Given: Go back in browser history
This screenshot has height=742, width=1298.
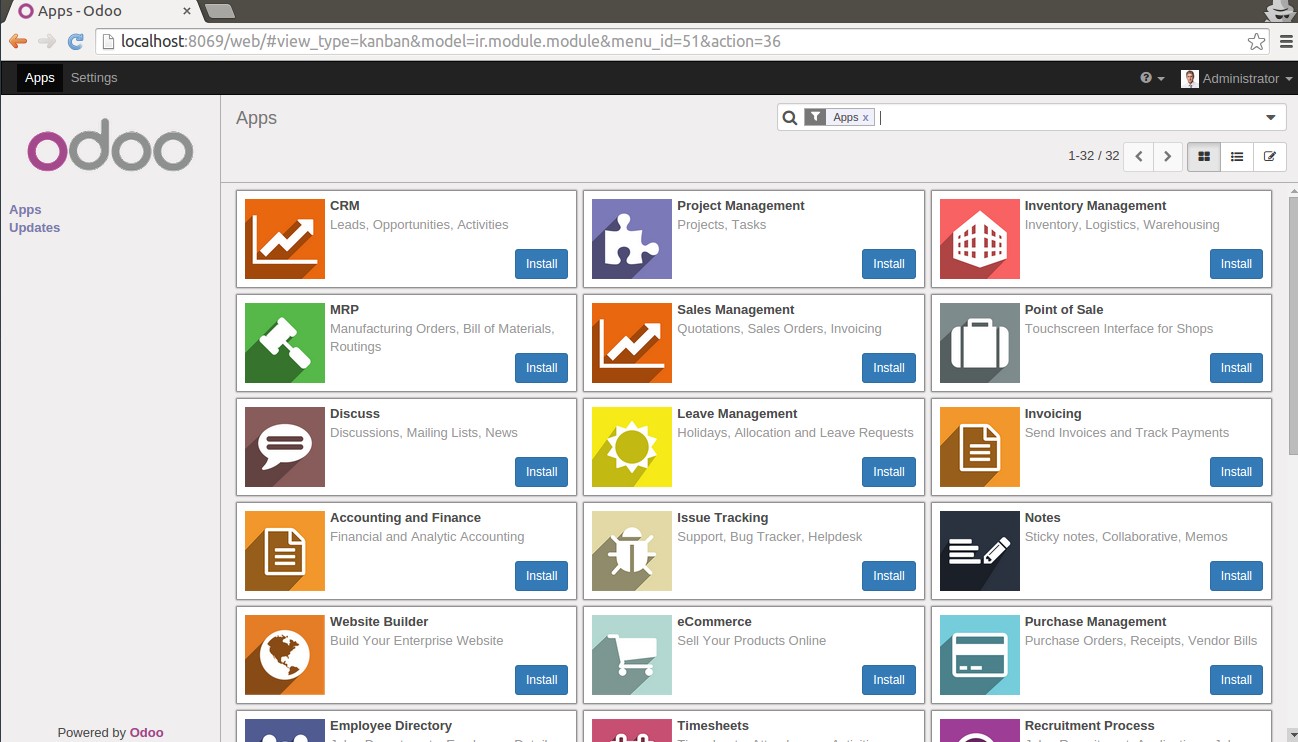Looking at the screenshot, I should [x=17, y=41].
